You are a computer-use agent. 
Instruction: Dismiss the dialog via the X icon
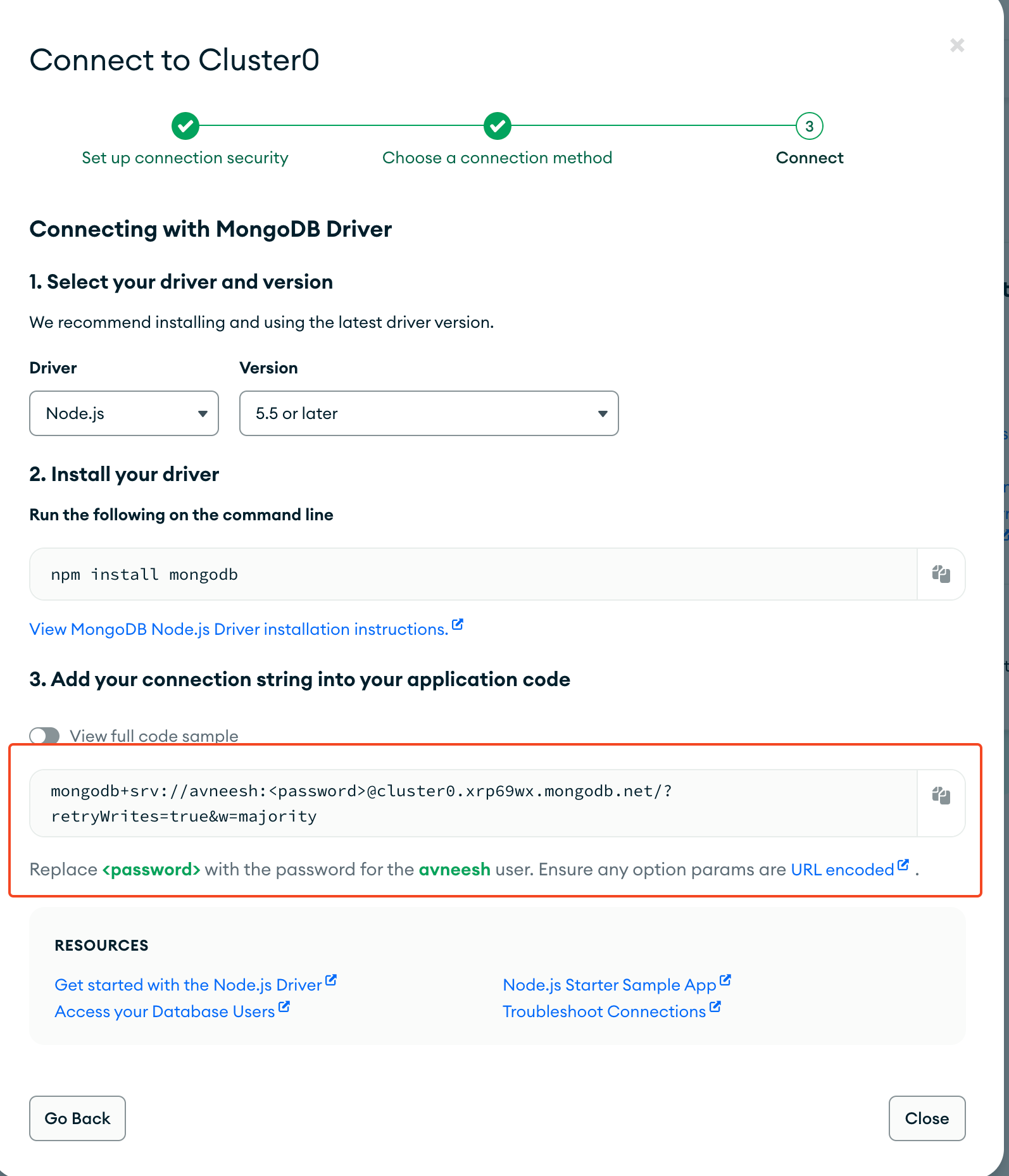[957, 45]
